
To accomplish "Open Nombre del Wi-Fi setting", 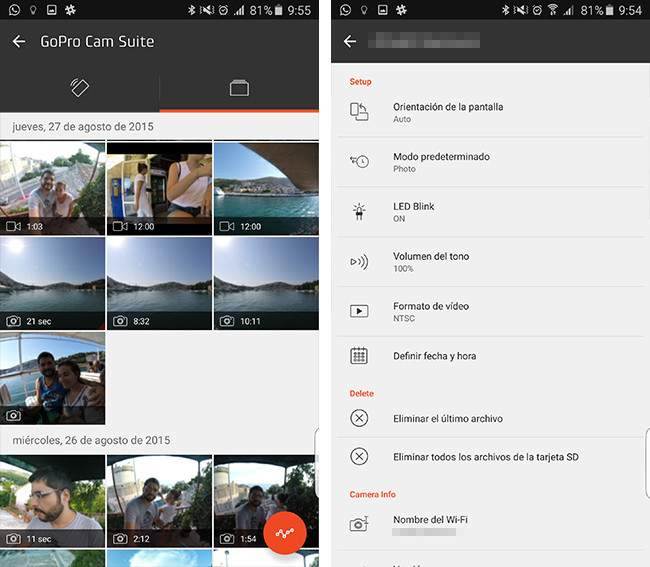I will point(490,525).
